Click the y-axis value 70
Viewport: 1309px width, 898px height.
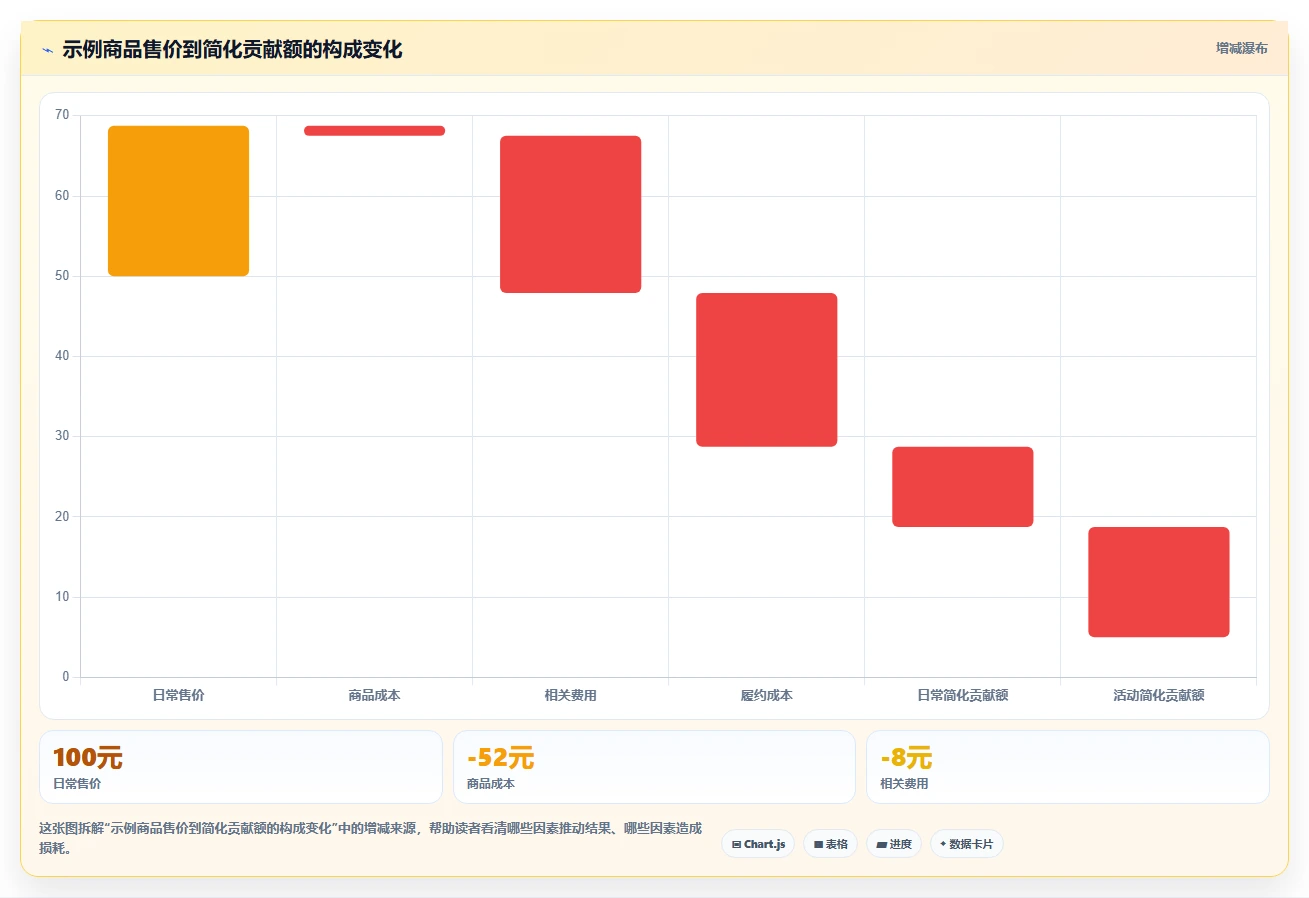pos(62,115)
